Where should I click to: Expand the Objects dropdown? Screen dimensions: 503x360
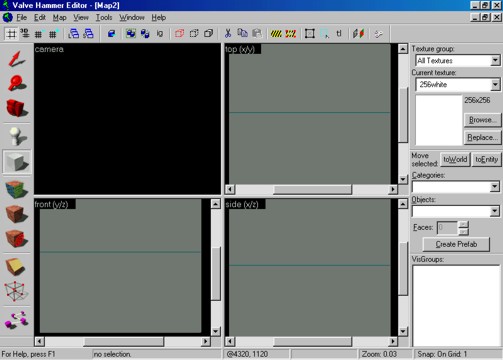point(495,211)
